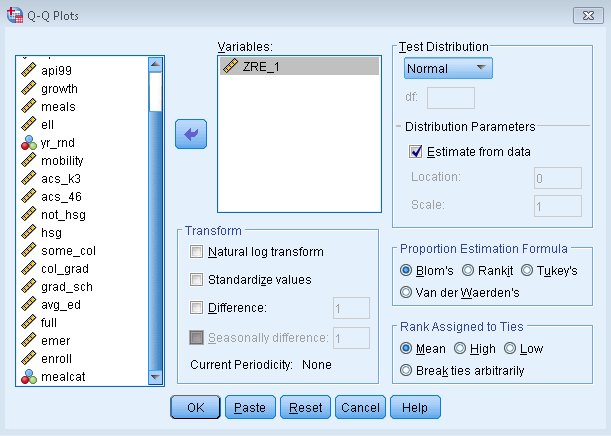Click the ruler icon beside hsg
The image size is (611, 436).
click(28, 232)
